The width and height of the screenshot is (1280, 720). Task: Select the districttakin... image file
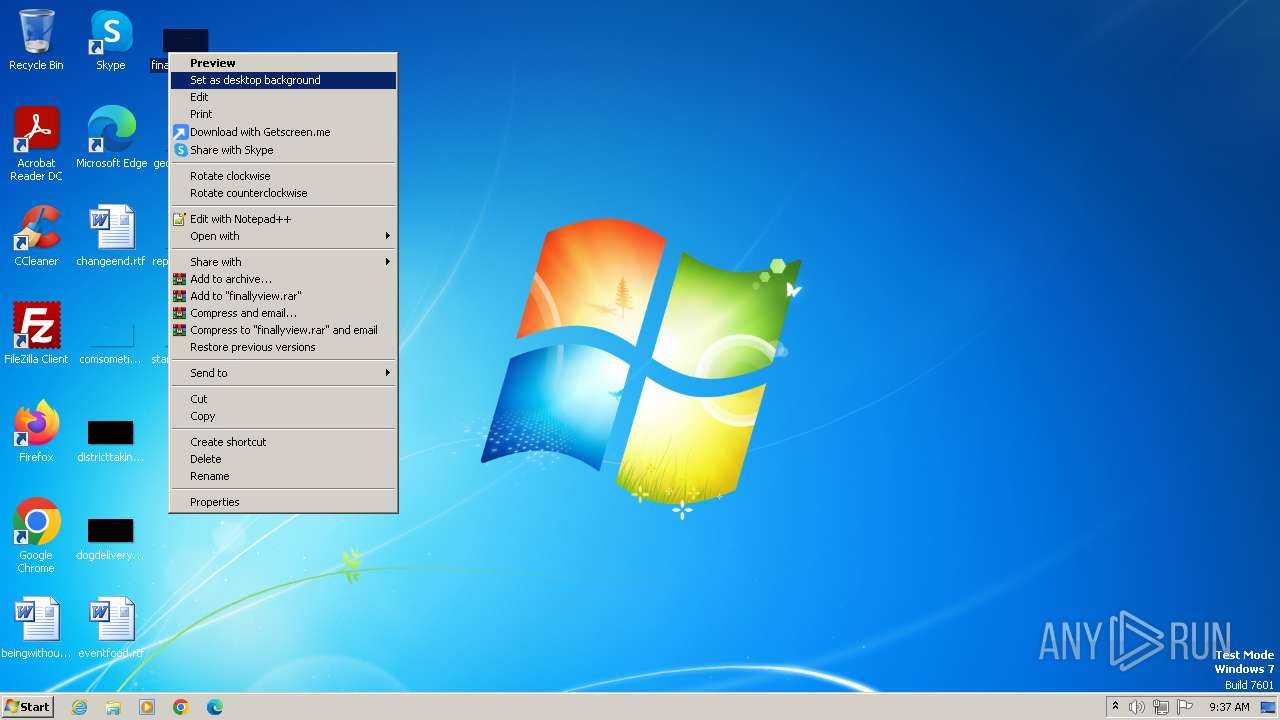[111, 440]
